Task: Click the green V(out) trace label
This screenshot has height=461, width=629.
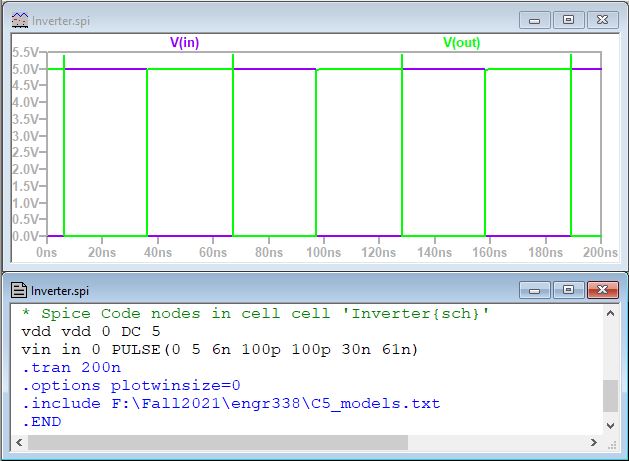Action: (x=461, y=42)
